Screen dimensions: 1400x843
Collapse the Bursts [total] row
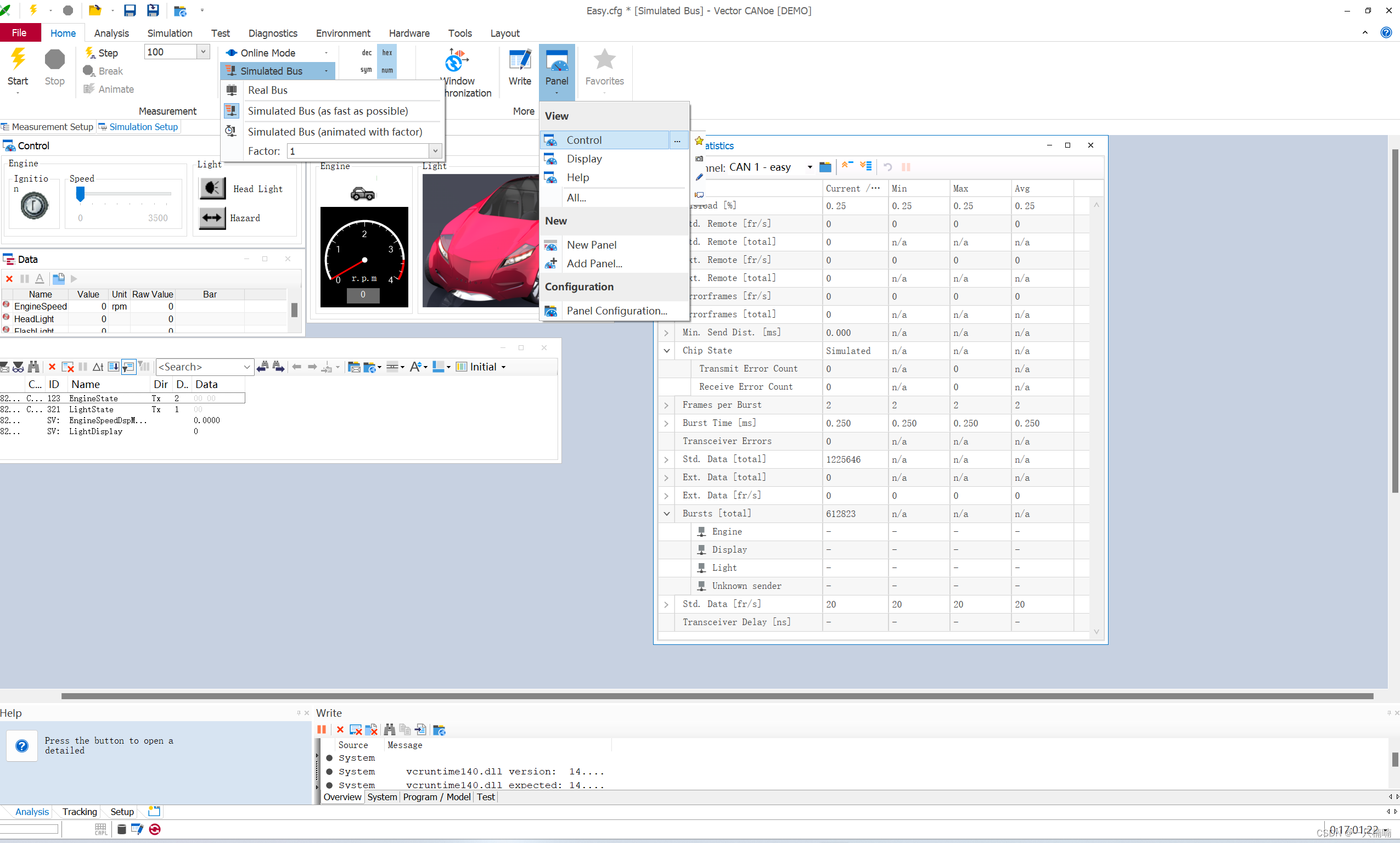coord(667,514)
